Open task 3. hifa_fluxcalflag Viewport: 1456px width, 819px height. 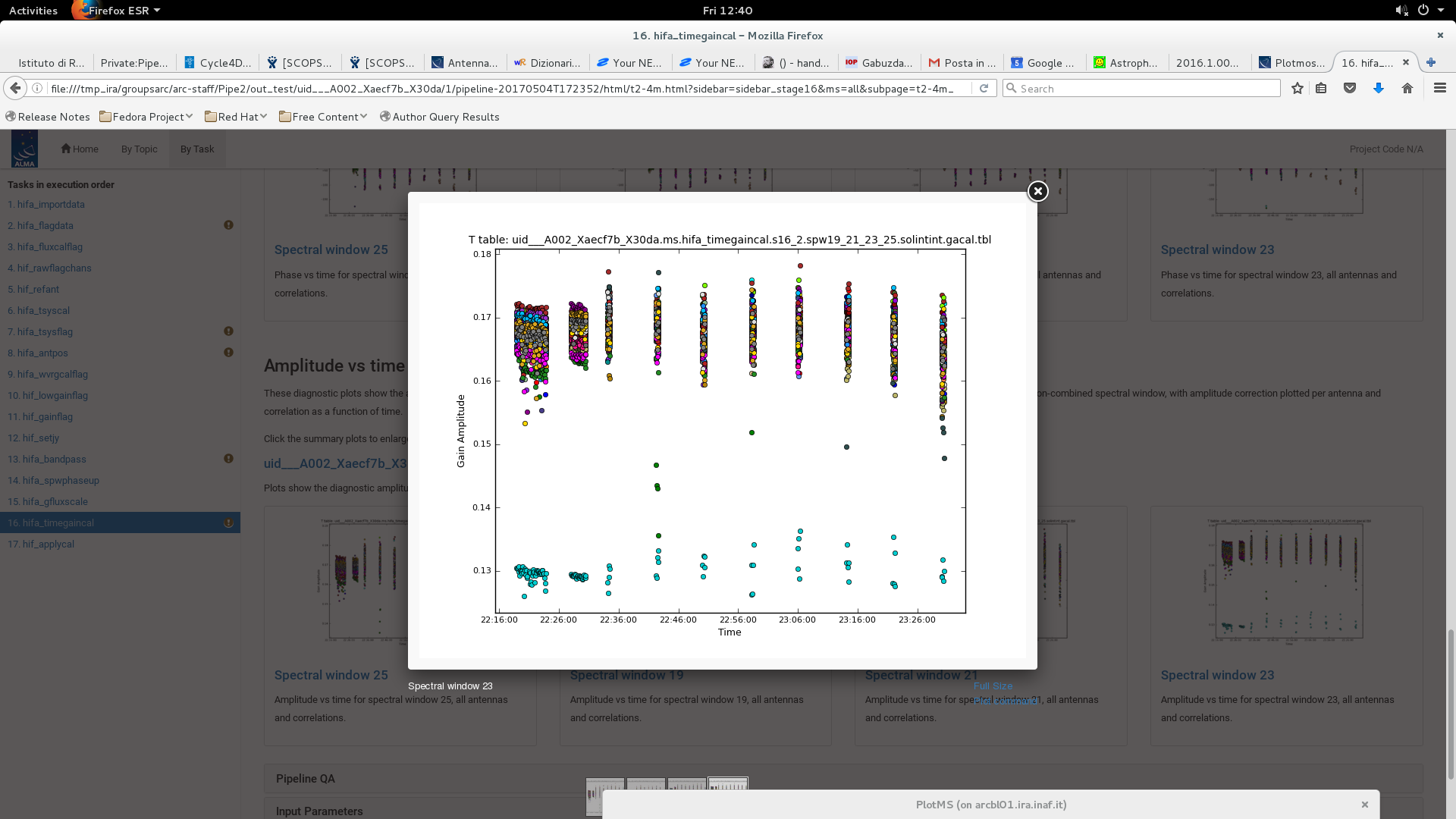(45, 246)
